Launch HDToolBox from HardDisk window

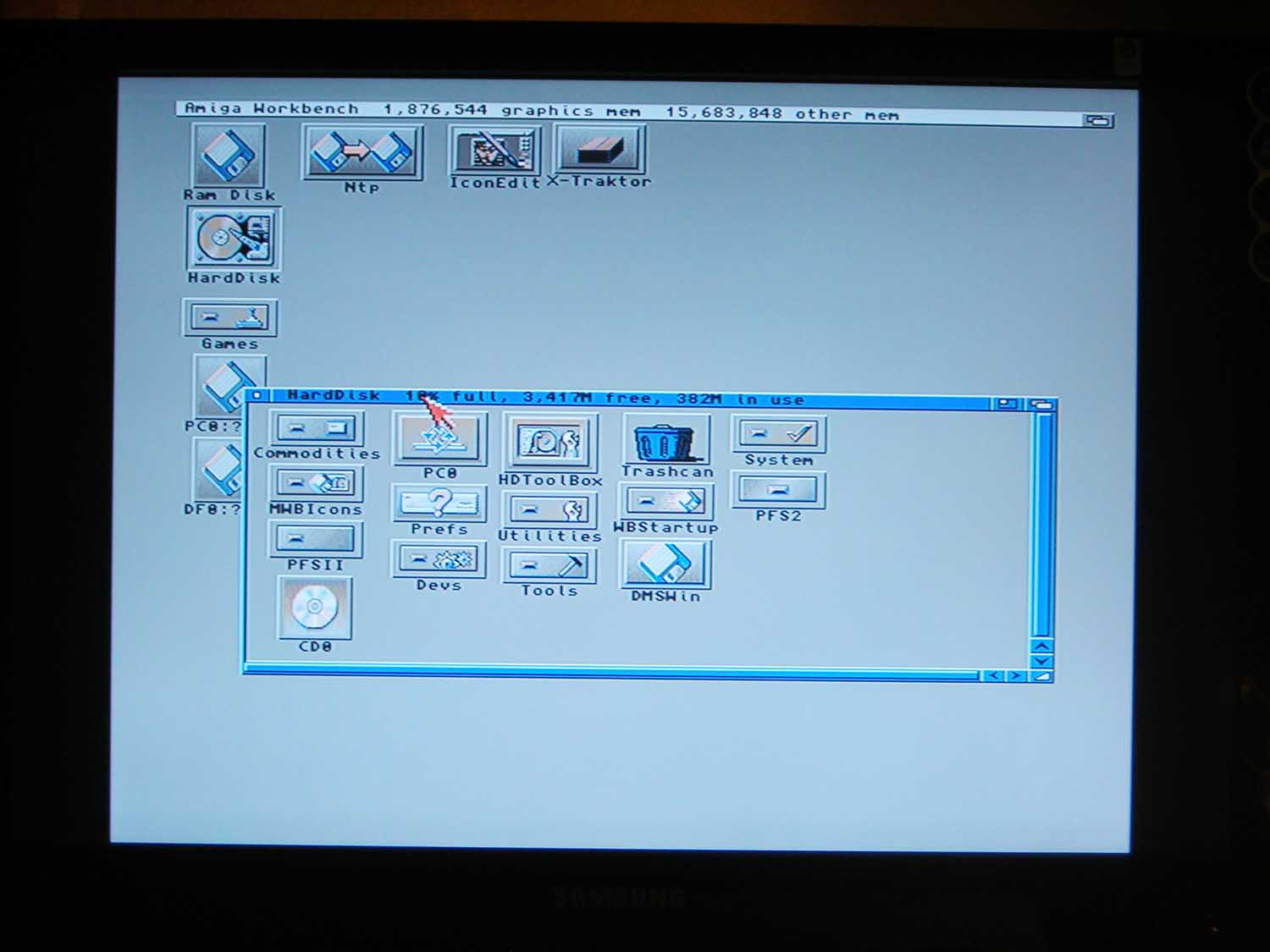click(x=550, y=443)
